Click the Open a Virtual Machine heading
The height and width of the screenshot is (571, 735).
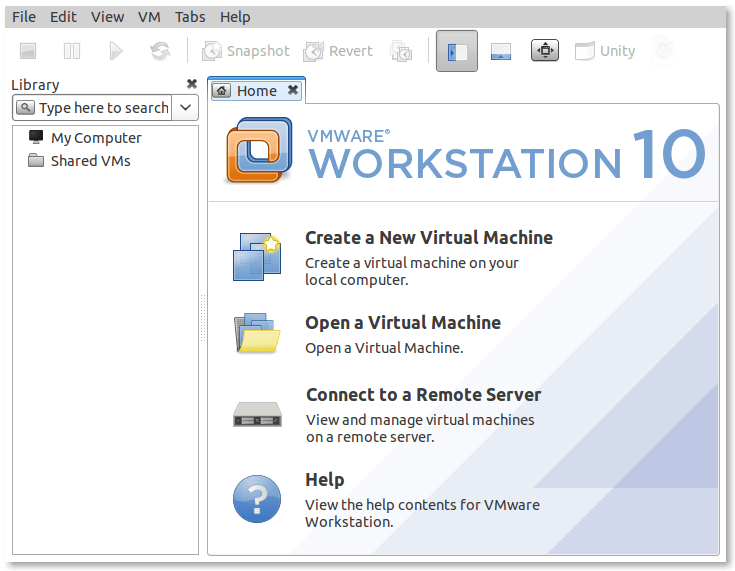tap(403, 323)
